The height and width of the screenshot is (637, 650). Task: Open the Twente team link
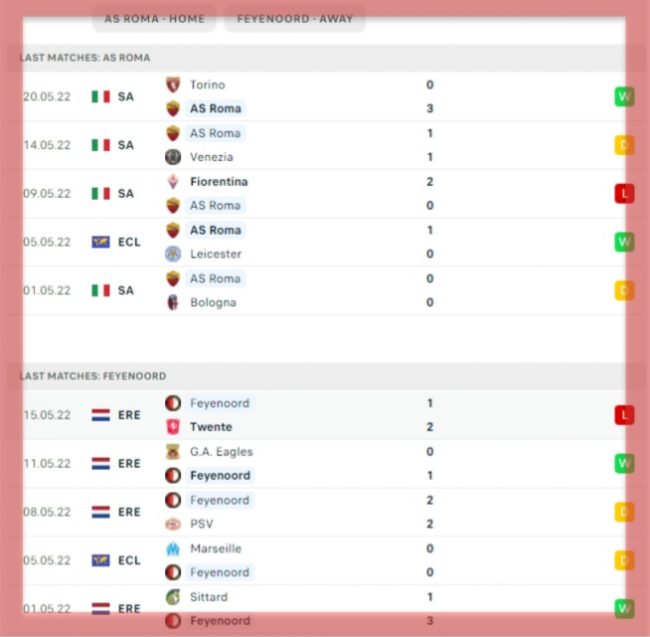click(210, 427)
